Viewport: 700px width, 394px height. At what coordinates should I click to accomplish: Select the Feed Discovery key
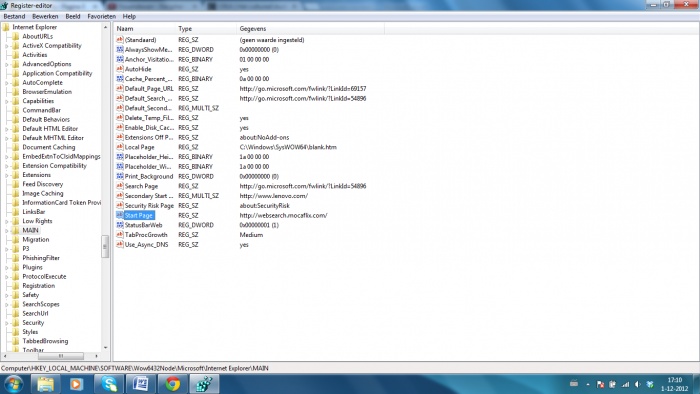[42, 184]
